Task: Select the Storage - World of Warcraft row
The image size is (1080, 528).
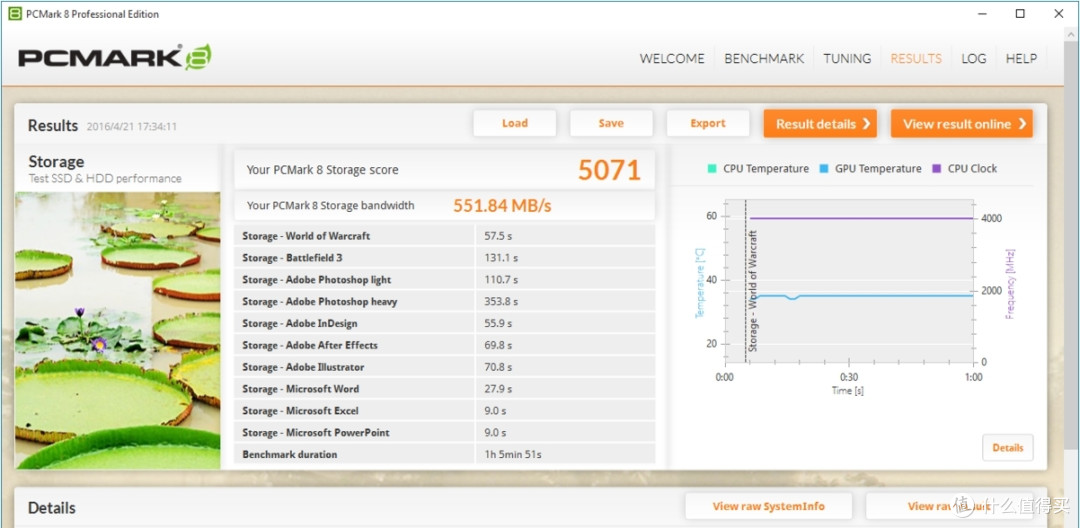Action: coord(444,235)
